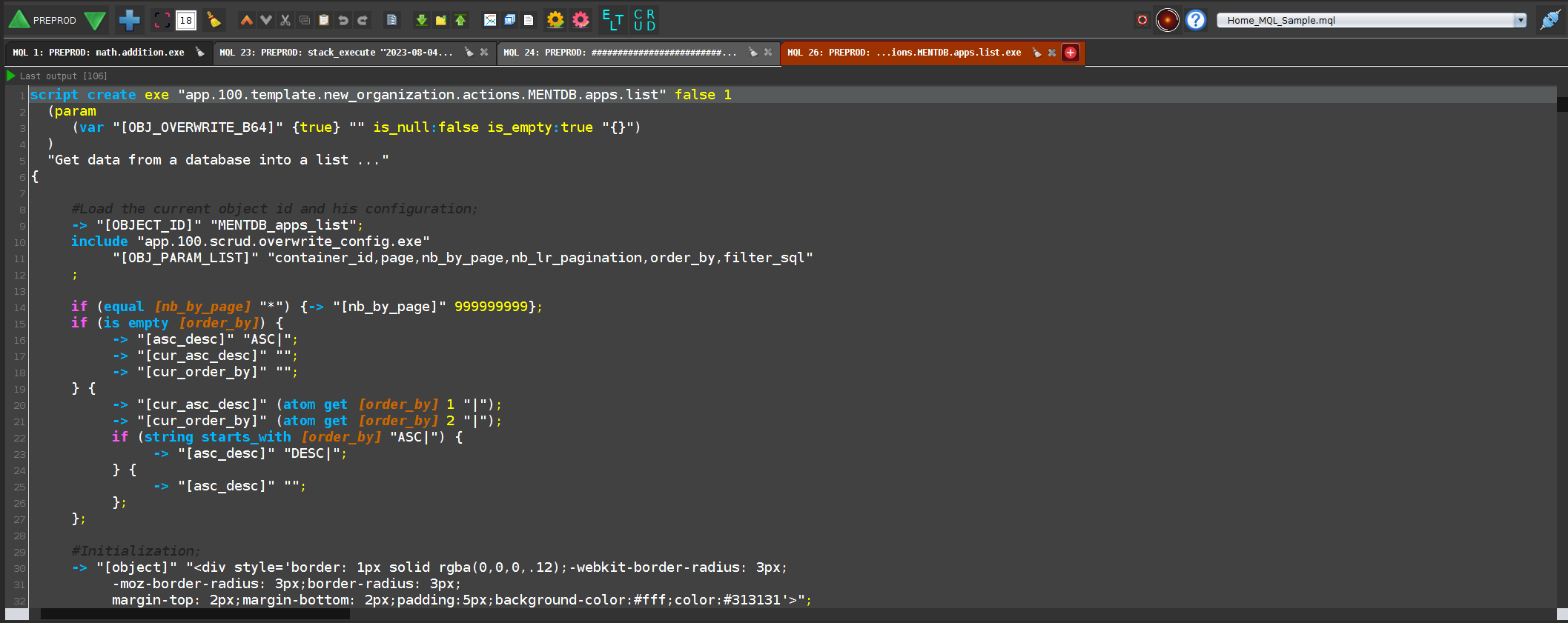1568x623 pixels.
Task: Click the gray down chevron icon
Action: (266, 20)
